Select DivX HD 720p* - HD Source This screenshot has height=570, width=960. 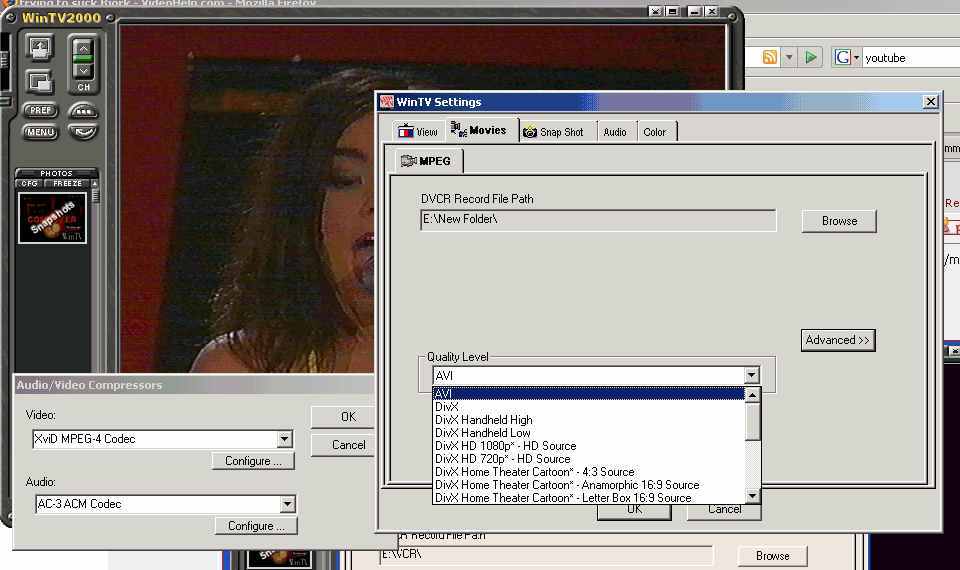[x=588, y=459]
